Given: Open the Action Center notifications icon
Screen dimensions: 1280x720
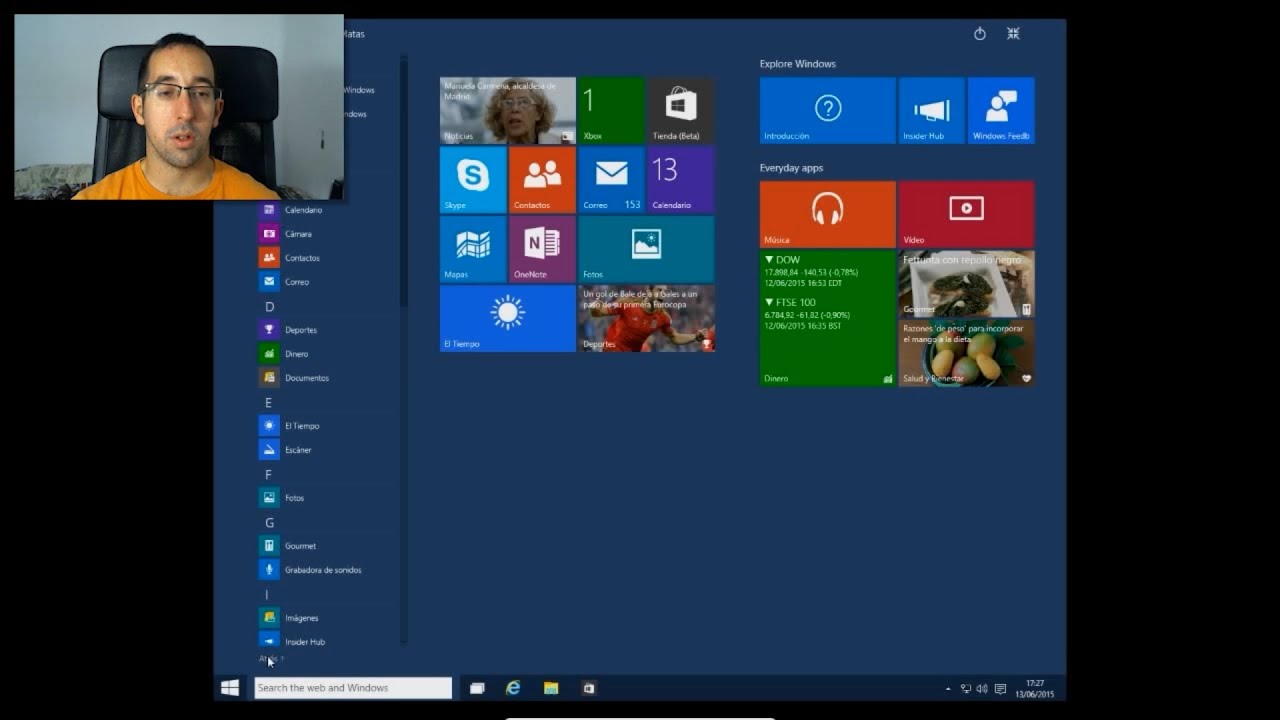Looking at the screenshot, I should click(1000, 689).
